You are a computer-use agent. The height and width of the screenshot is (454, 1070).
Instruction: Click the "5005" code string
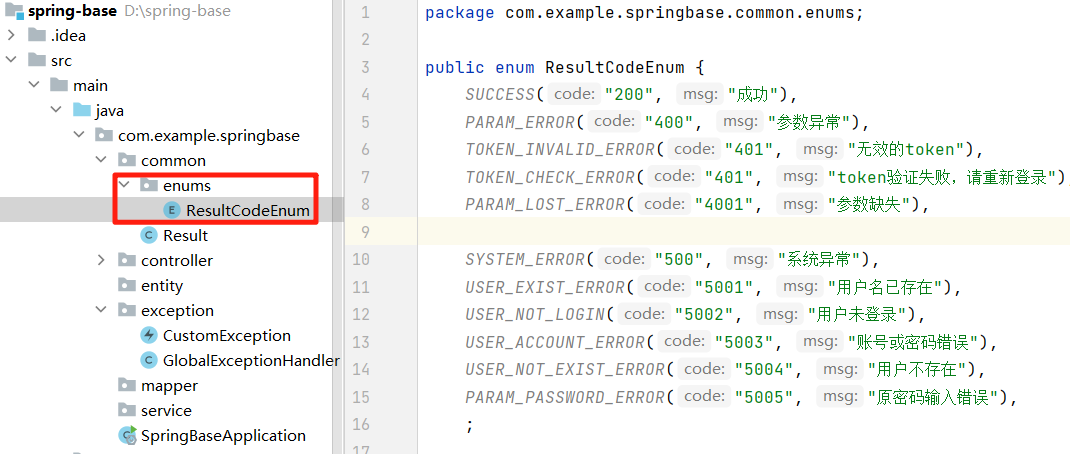pos(765,397)
